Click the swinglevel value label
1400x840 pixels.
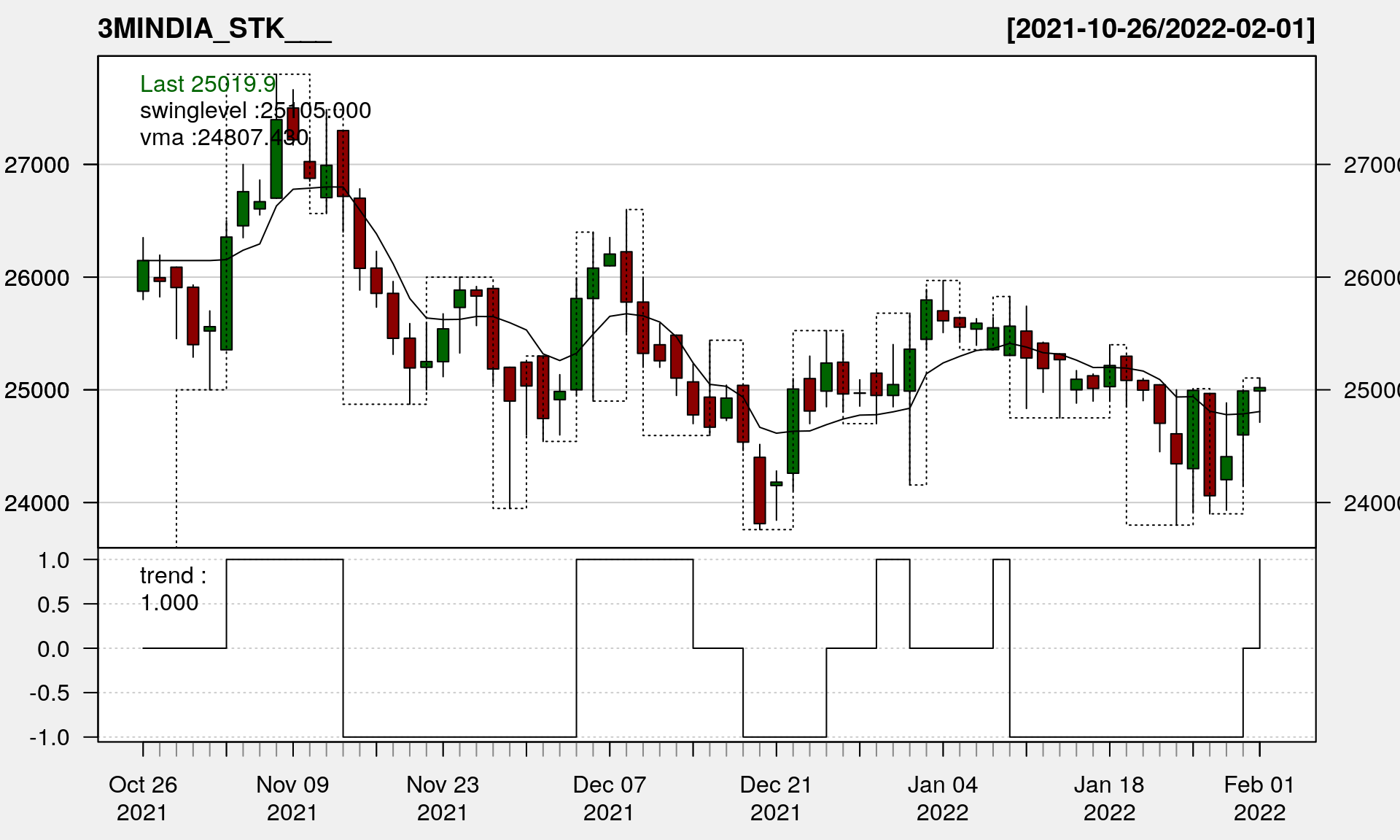point(255,111)
